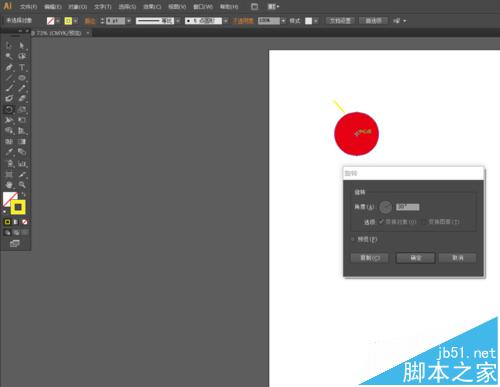The height and width of the screenshot is (387, 500).
Task: Select the Mesh tool
Action: click(x=9, y=142)
